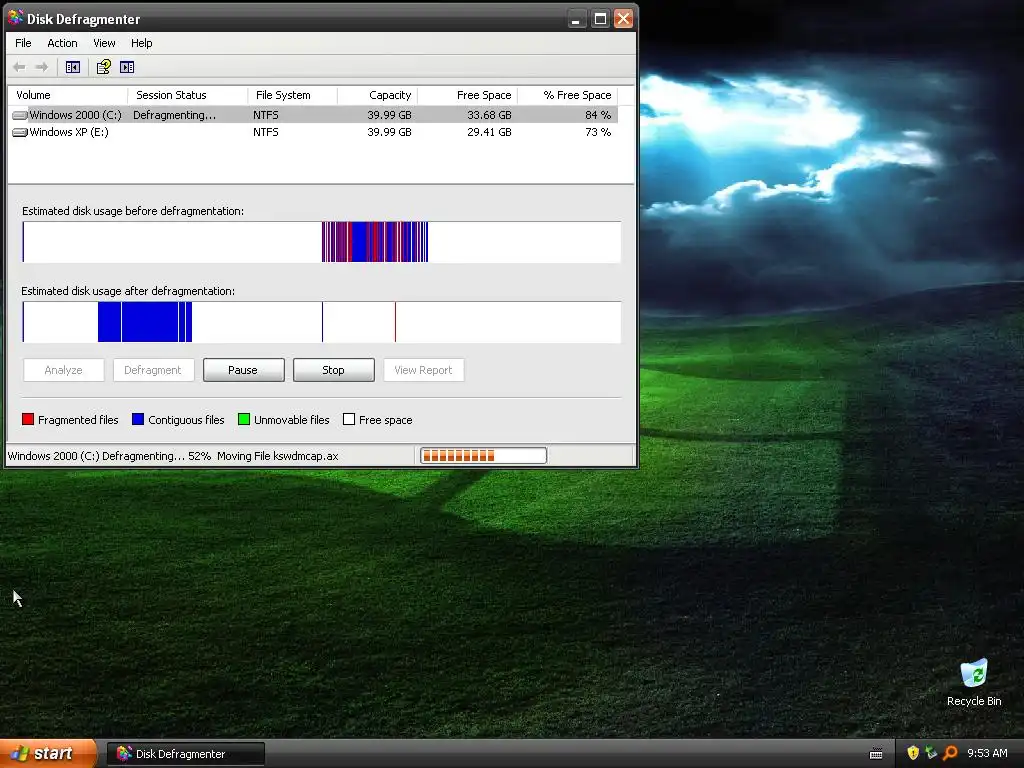Toggle the action pane toolbar icon

[127, 67]
